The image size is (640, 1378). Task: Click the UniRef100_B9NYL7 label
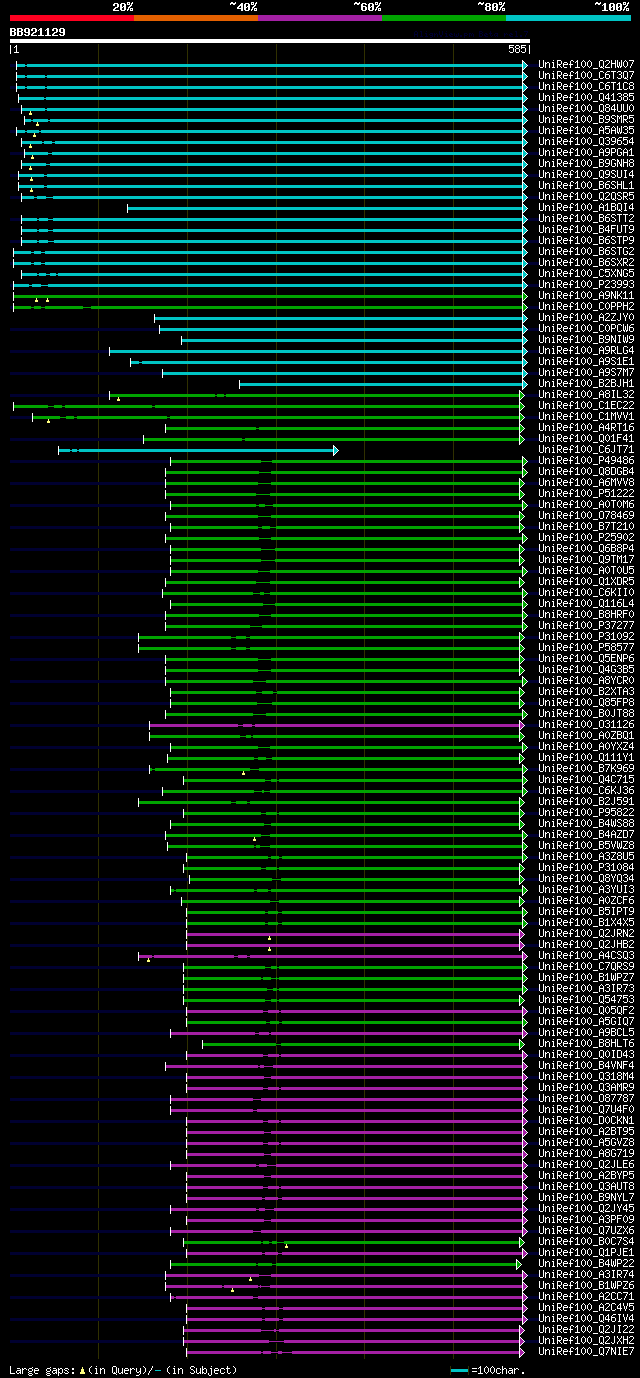click(x=586, y=1197)
